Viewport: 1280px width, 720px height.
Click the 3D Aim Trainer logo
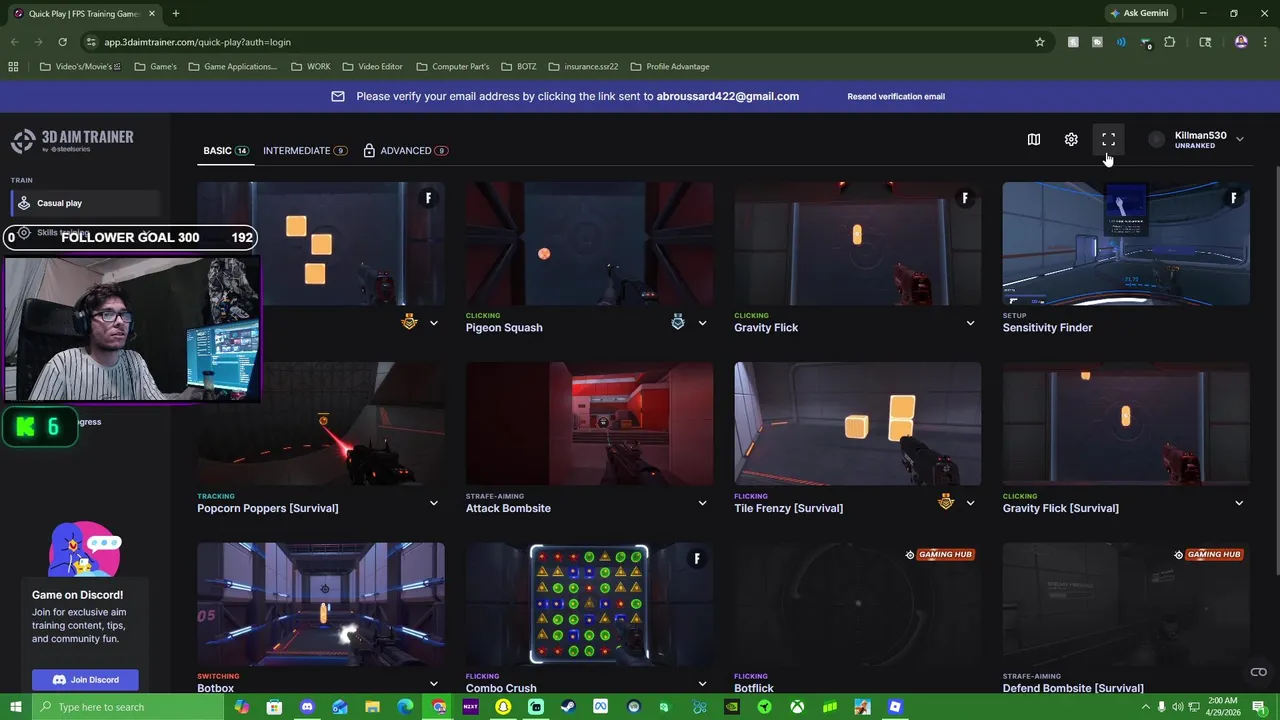pos(72,141)
